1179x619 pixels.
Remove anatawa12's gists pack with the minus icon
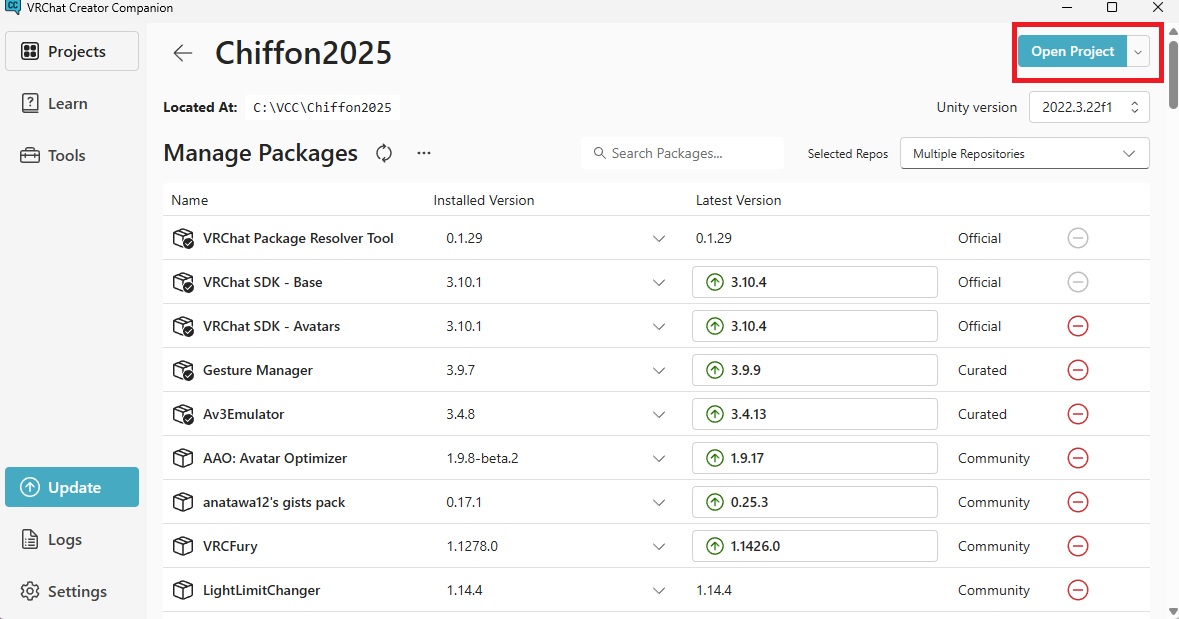1077,502
